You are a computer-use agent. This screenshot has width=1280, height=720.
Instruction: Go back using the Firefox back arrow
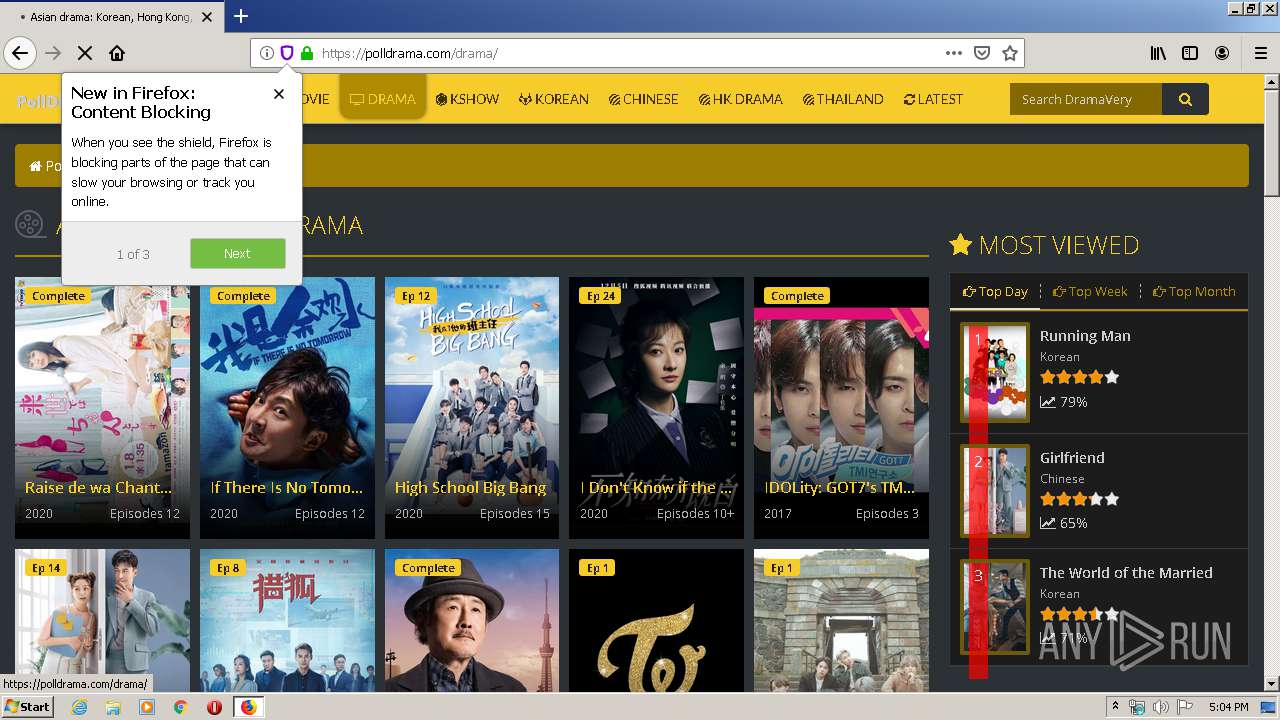click(20, 53)
